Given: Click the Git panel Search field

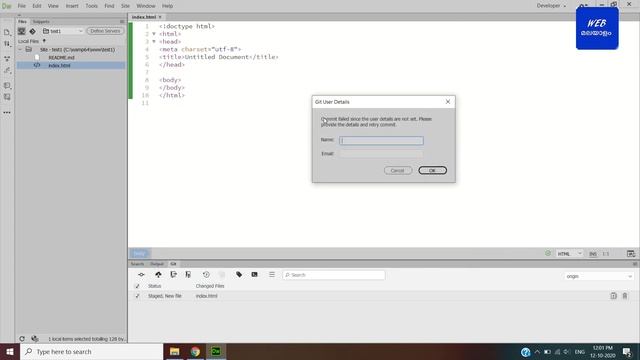Looking at the screenshot, I should (x=333, y=275).
